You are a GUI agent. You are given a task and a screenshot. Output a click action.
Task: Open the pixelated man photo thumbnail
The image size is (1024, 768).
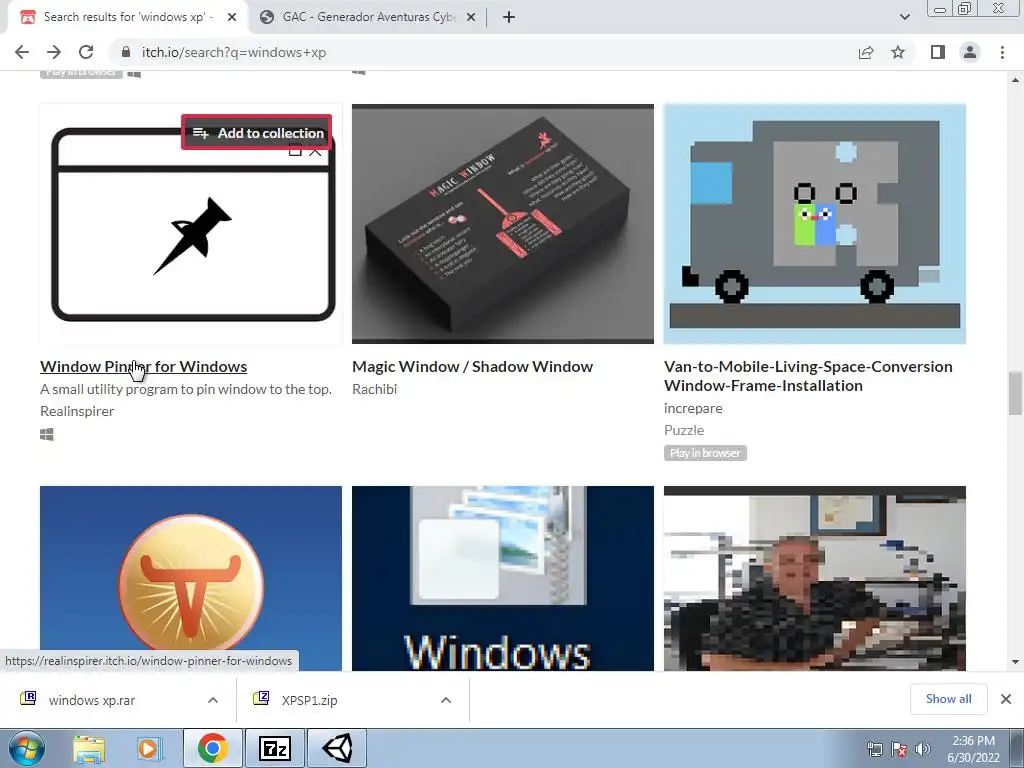pos(815,578)
